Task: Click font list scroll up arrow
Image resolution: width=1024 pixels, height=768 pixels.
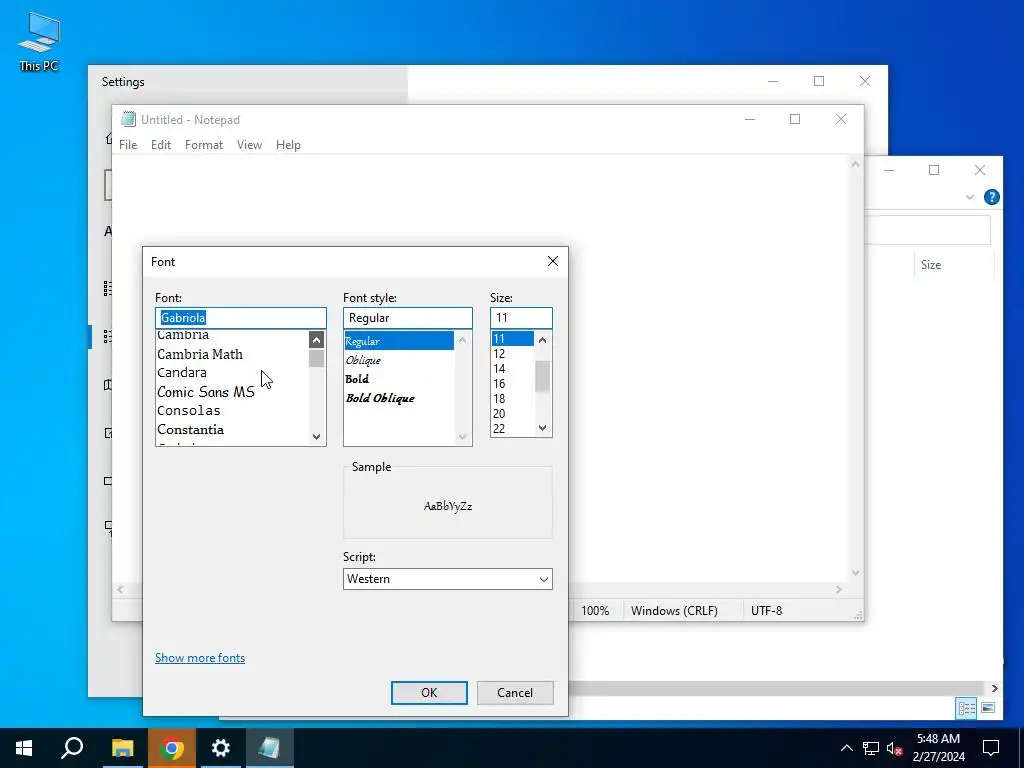Action: pyautogui.click(x=316, y=340)
